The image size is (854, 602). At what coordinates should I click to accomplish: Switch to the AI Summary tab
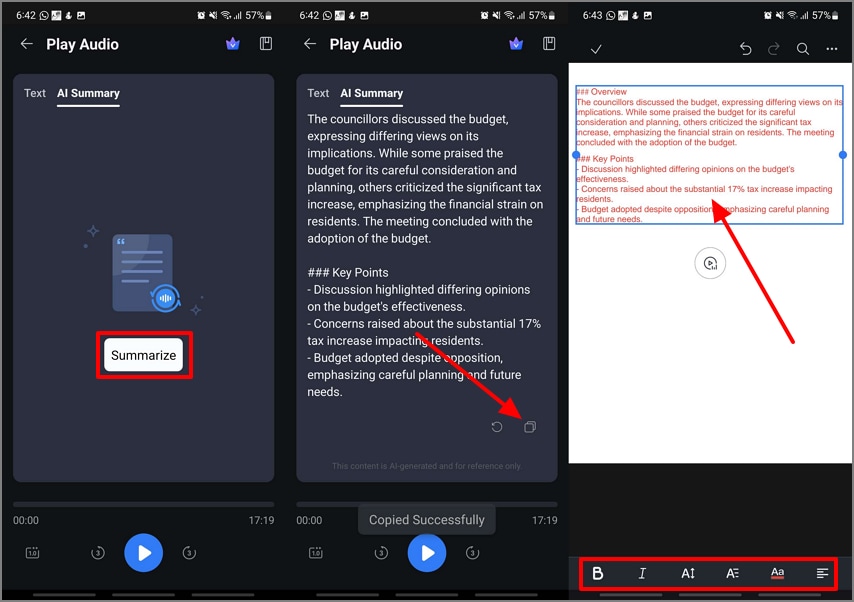(x=371, y=93)
